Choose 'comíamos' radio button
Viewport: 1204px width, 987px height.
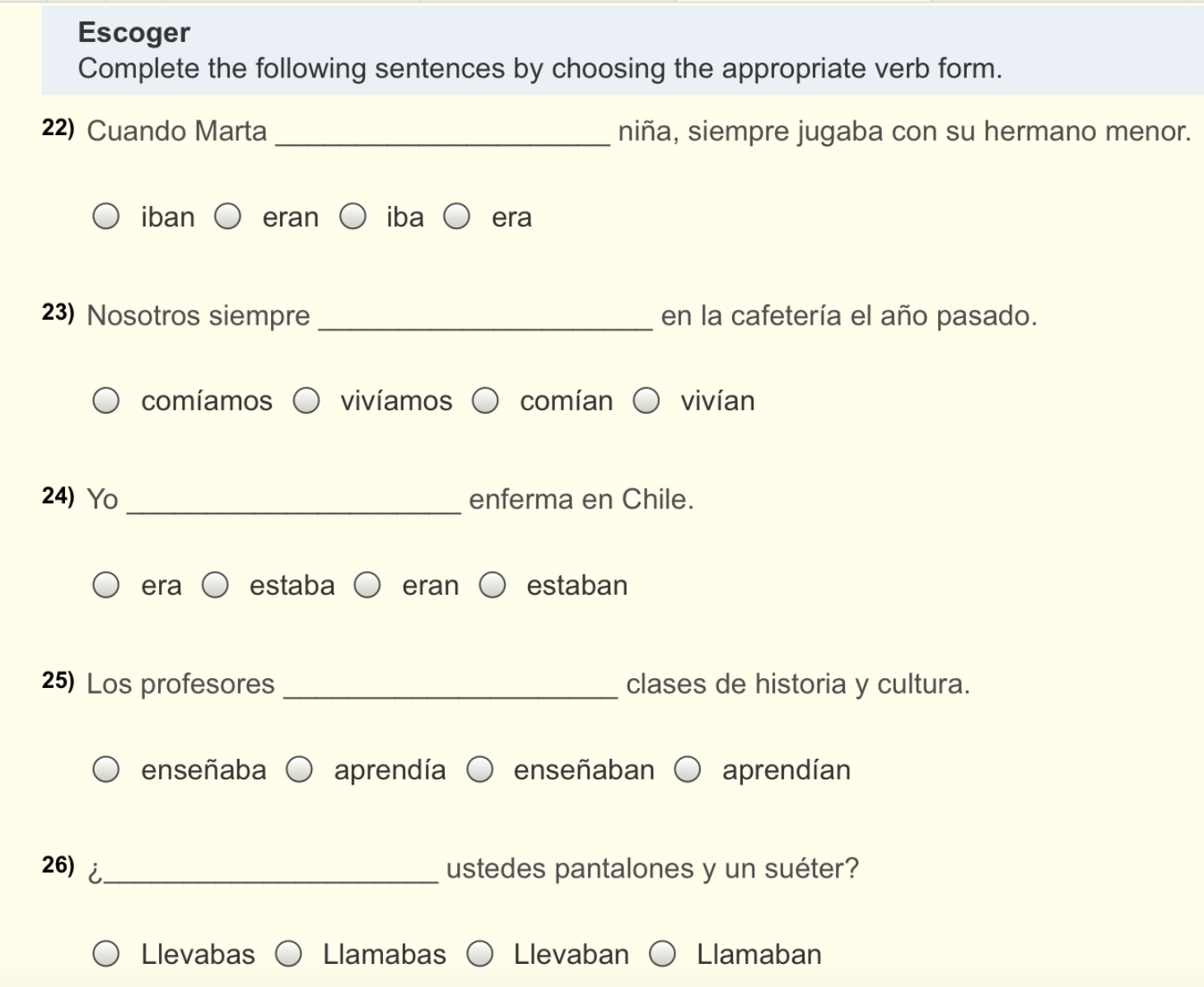tap(105, 401)
